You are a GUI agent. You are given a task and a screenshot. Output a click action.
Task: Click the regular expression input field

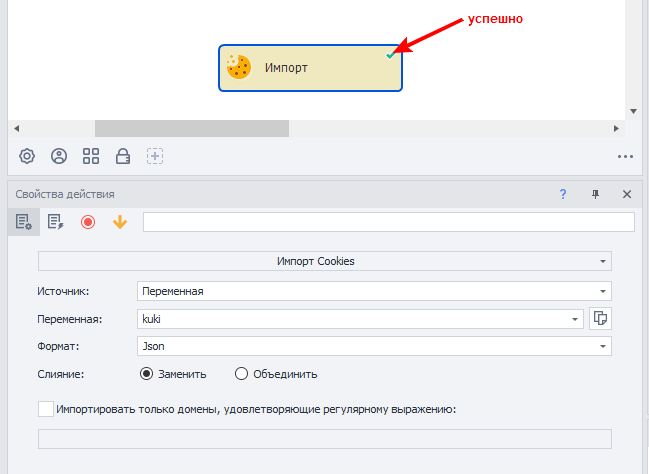(324, 439)
